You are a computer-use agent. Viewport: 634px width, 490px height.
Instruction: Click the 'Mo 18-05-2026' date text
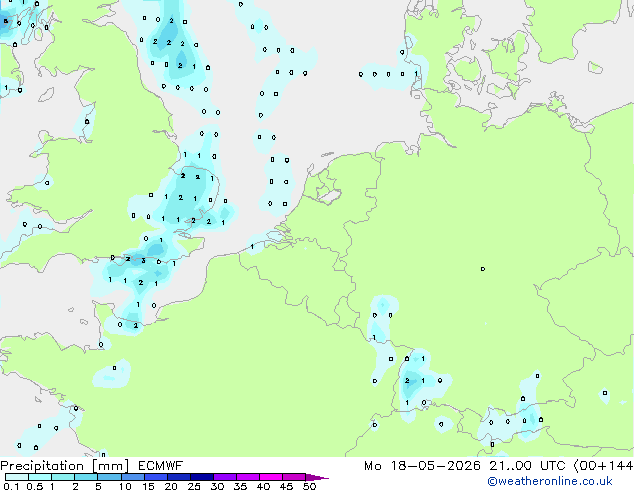[422, 466]
